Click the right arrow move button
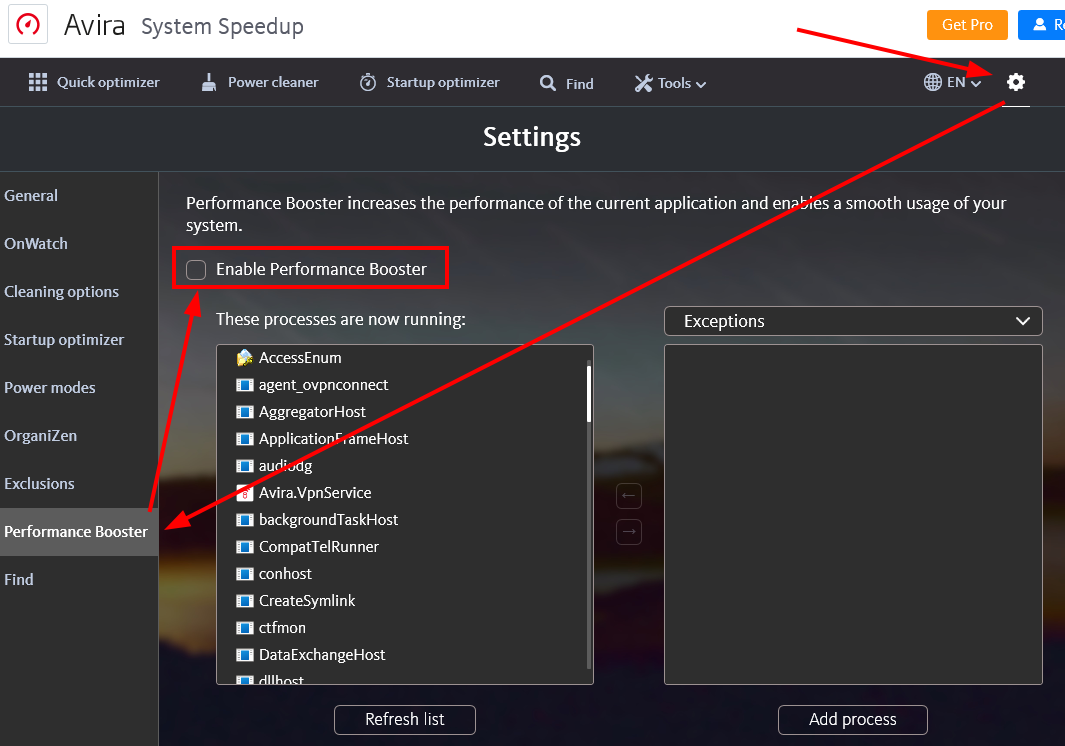Viewport: 1065px width, 746px height. tap(628, 532)
